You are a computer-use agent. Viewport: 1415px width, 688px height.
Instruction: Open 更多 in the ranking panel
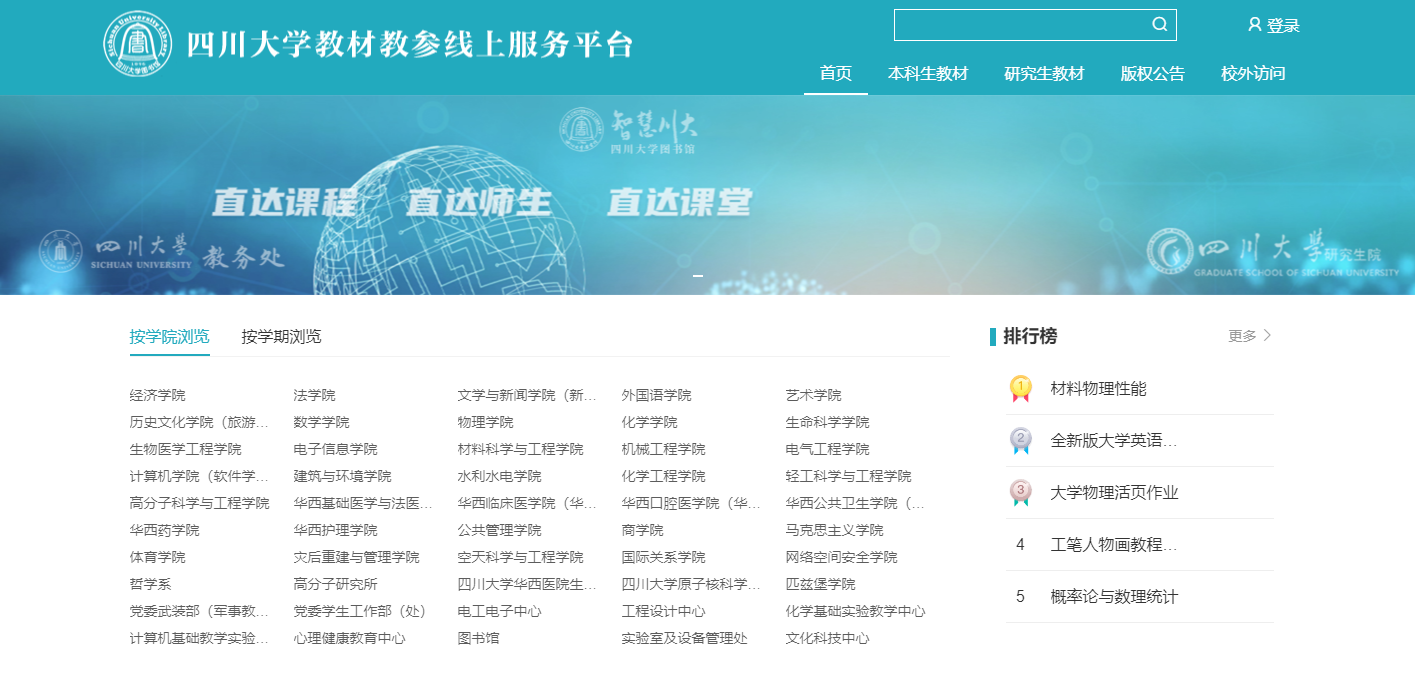click(1243, 336)
